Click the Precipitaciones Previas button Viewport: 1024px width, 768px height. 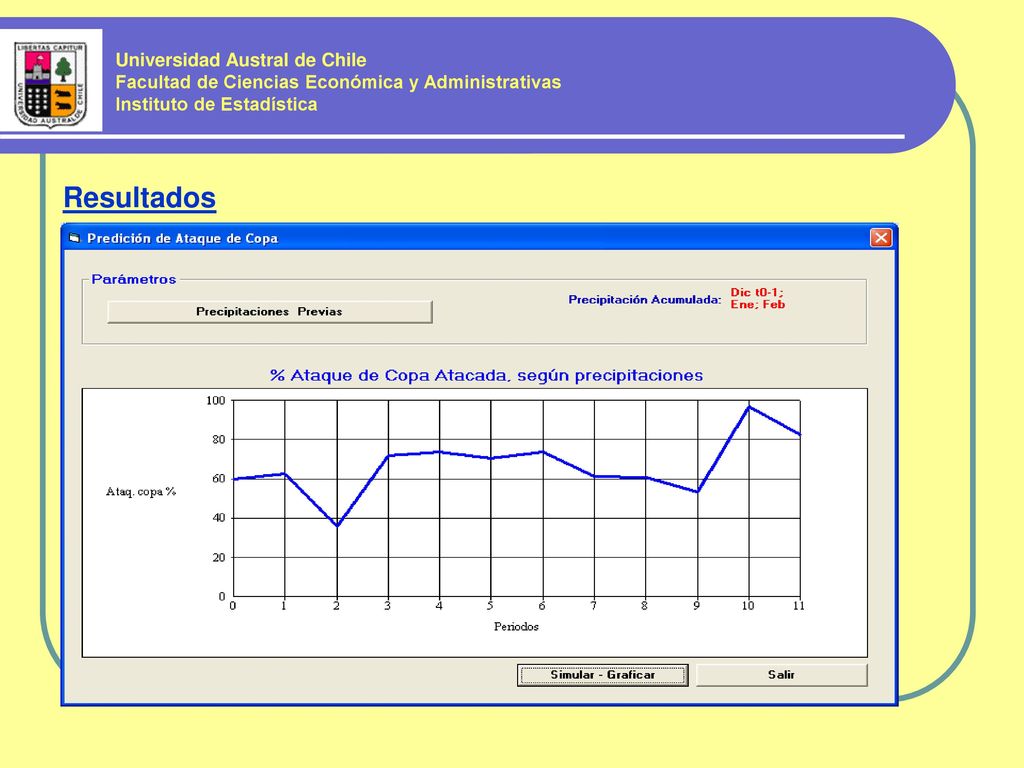pos(270,312)
